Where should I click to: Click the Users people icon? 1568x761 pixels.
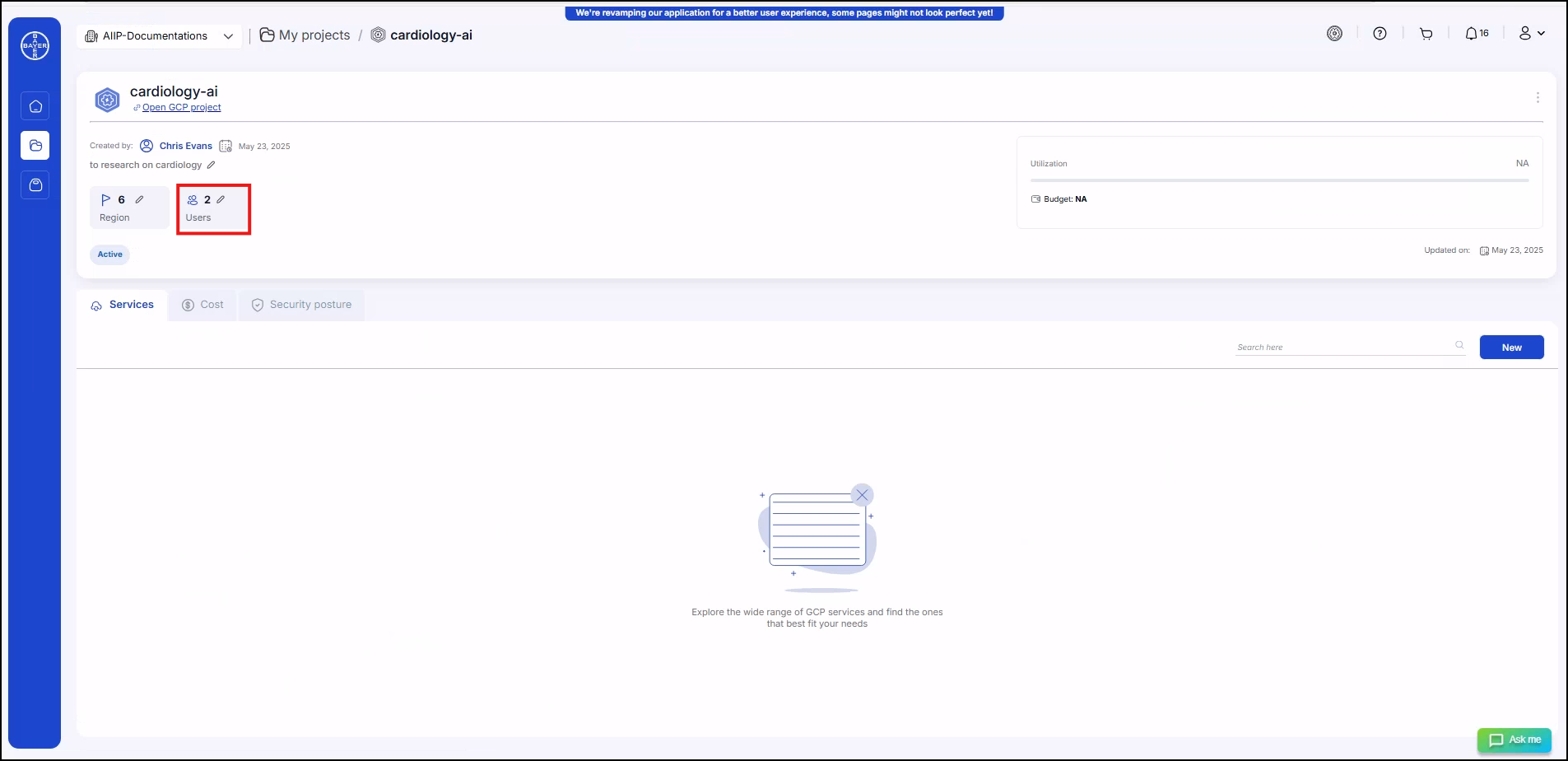coord(193,199)
